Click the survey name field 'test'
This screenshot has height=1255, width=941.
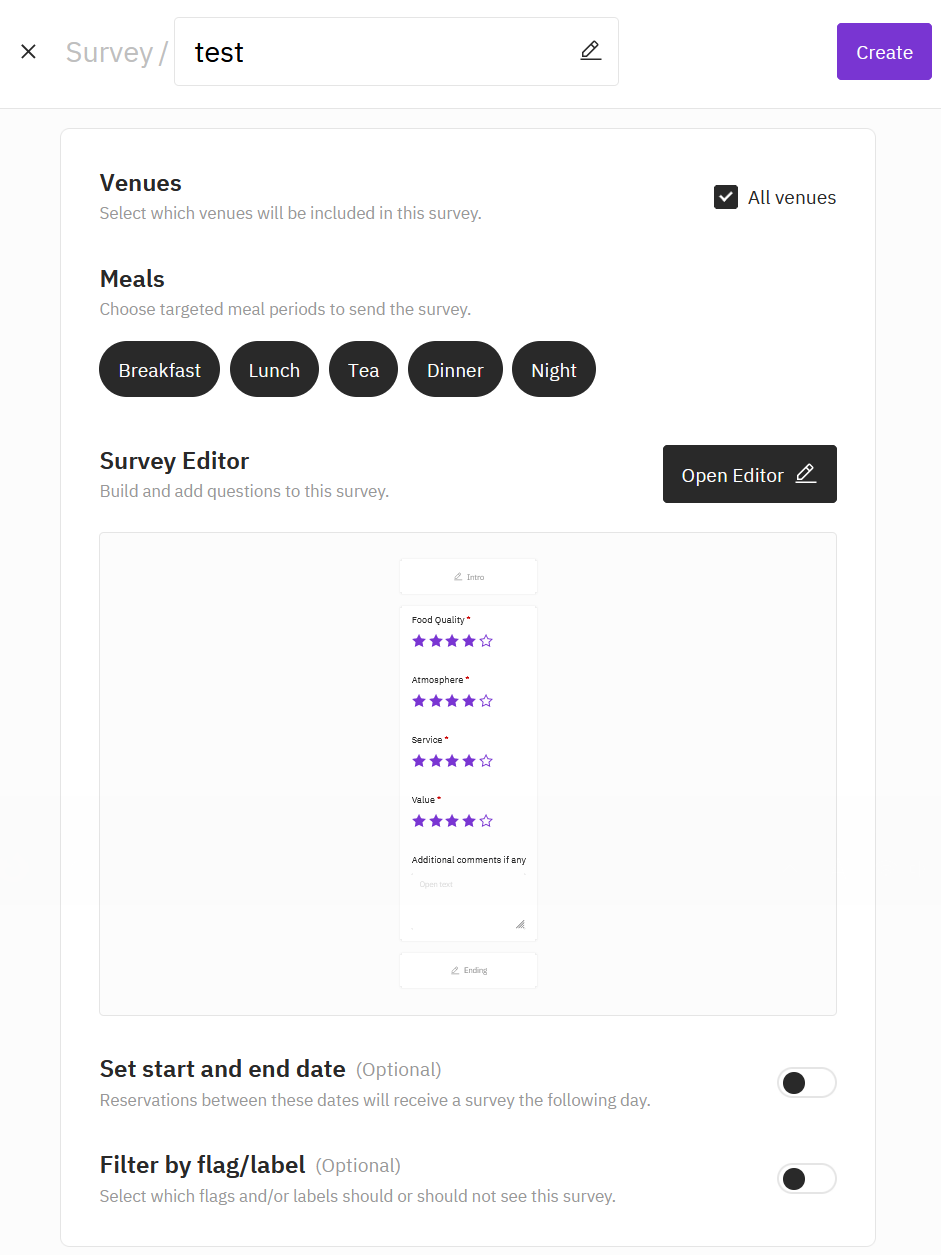point(380,52)
